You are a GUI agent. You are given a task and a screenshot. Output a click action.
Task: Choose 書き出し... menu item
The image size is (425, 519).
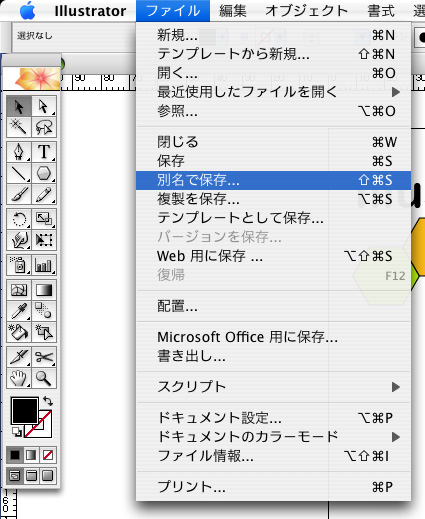pos(273,356)
